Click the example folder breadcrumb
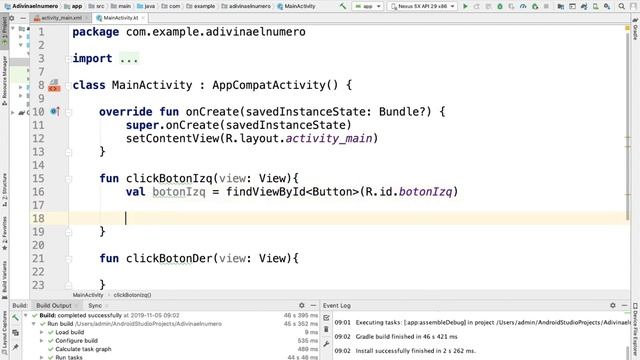The width and height of the screenshot is (640, 360). (200, 6)
